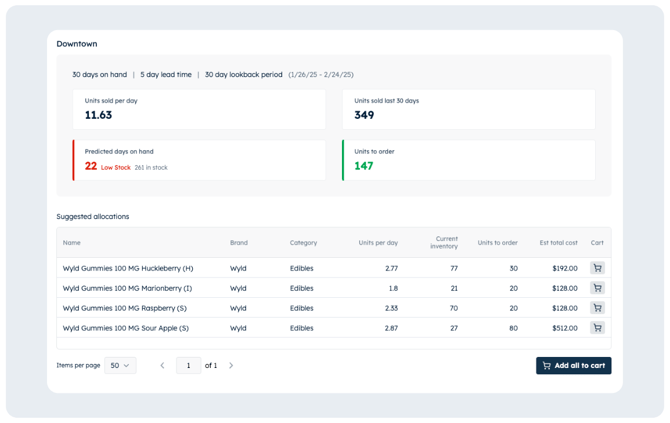Screen dimensions: 670x423
Task: Sort by Units to order column
Action: click(x=497, y=243)
